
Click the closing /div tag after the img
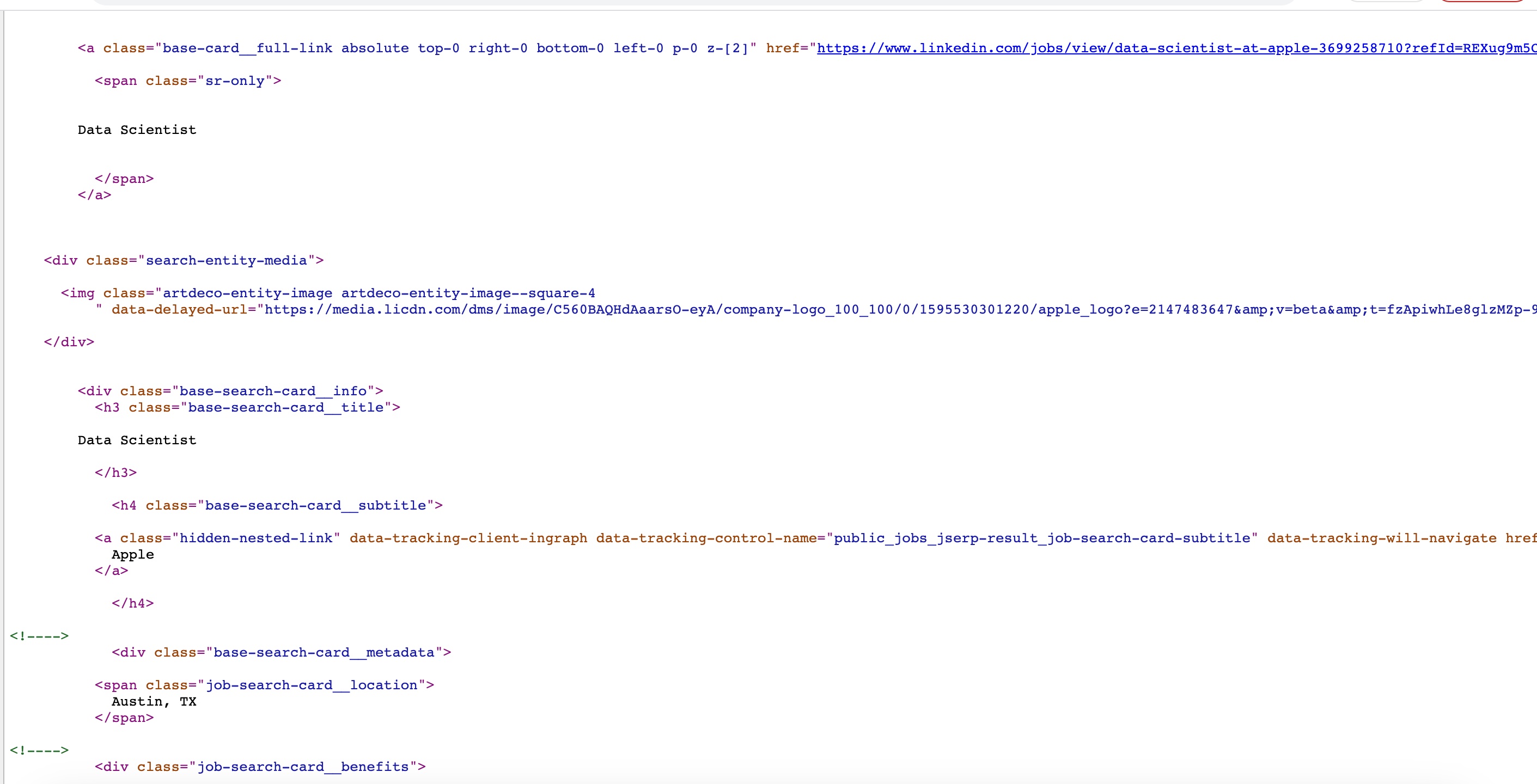click(x=69, y=342)
